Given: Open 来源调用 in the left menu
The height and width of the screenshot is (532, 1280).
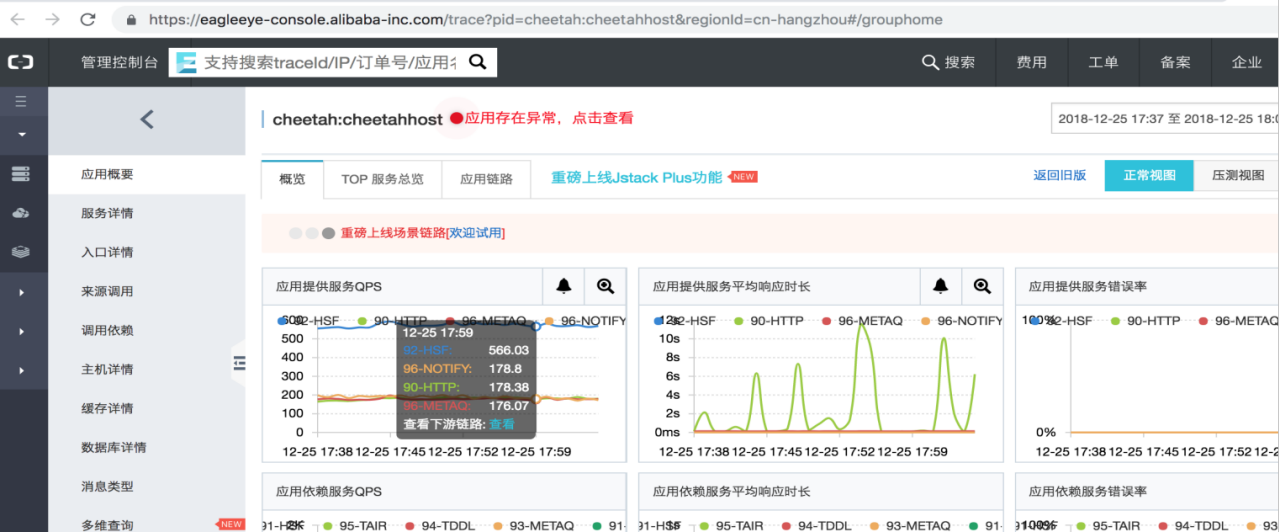Looking at the screenshot, I should pyautogui.click(x=107, y=291).
